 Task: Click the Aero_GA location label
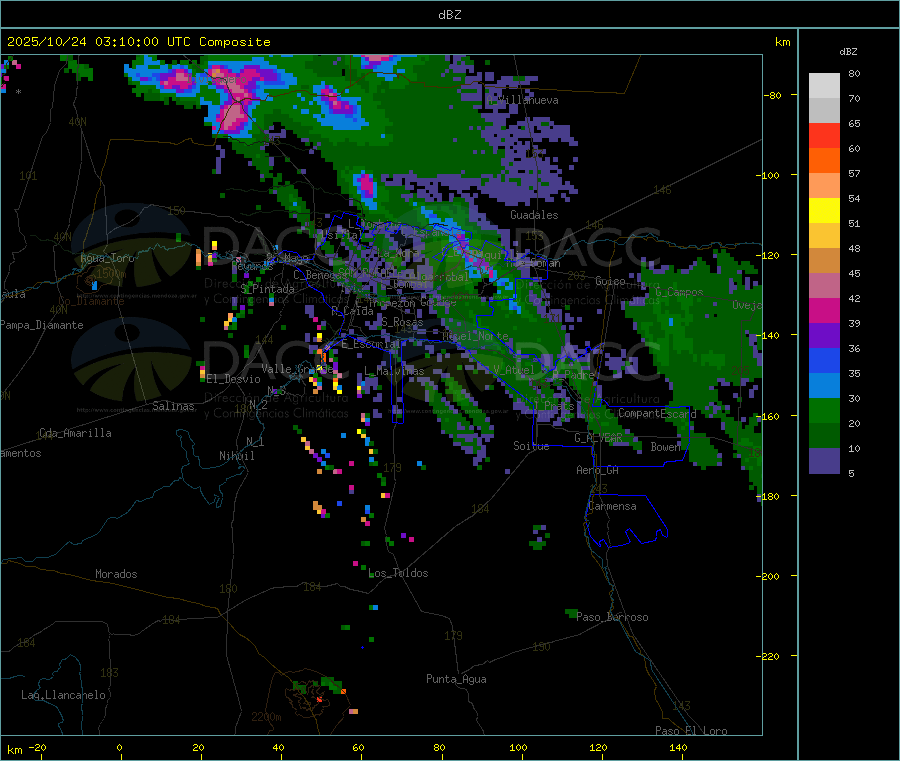pyautogui.click(x=597, y=470)
